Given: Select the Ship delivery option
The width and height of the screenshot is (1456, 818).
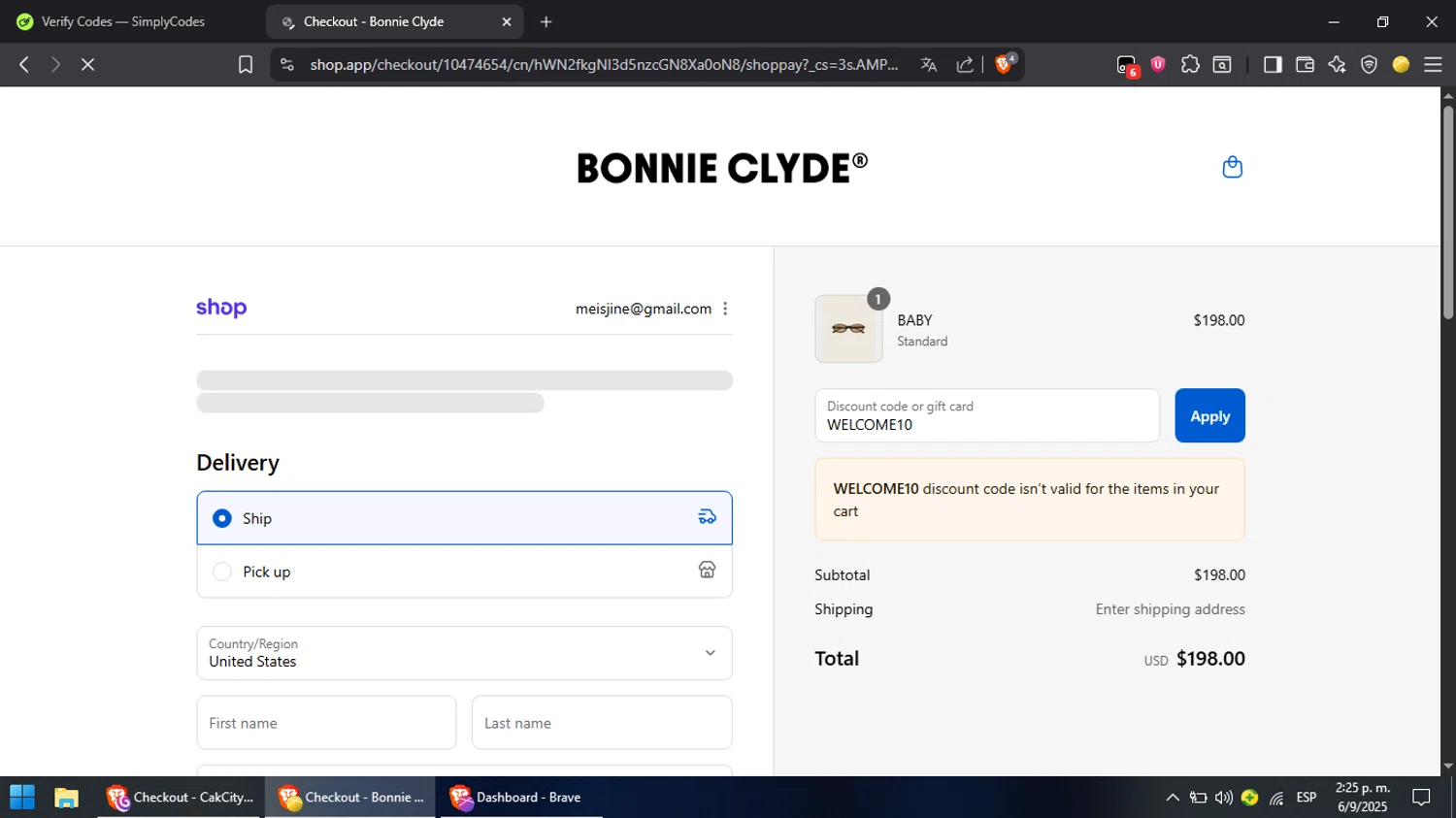Looking at the screenshot, I should (x=464, y=517).
